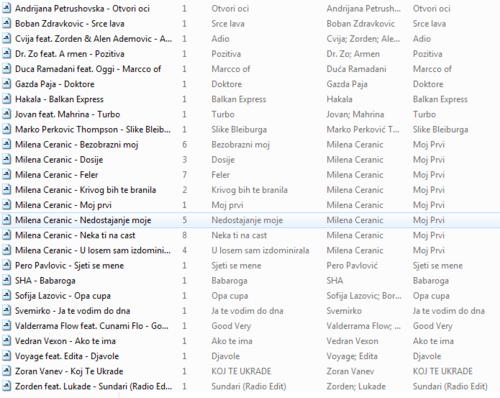Select Milena Ceranic - Feler file name
Viewport: 500px width, 398px height.
[56, 175]
